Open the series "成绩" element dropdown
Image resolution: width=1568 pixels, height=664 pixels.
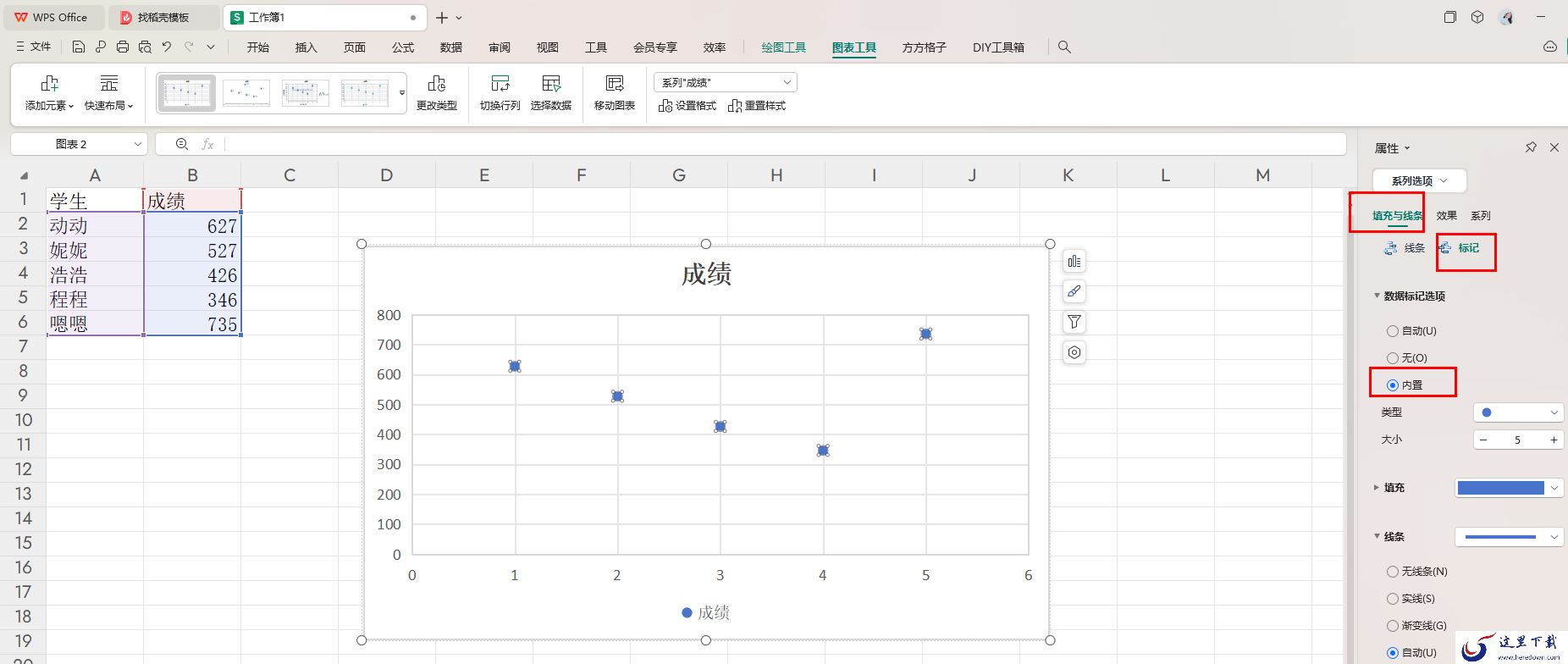(x=726, y=82)
